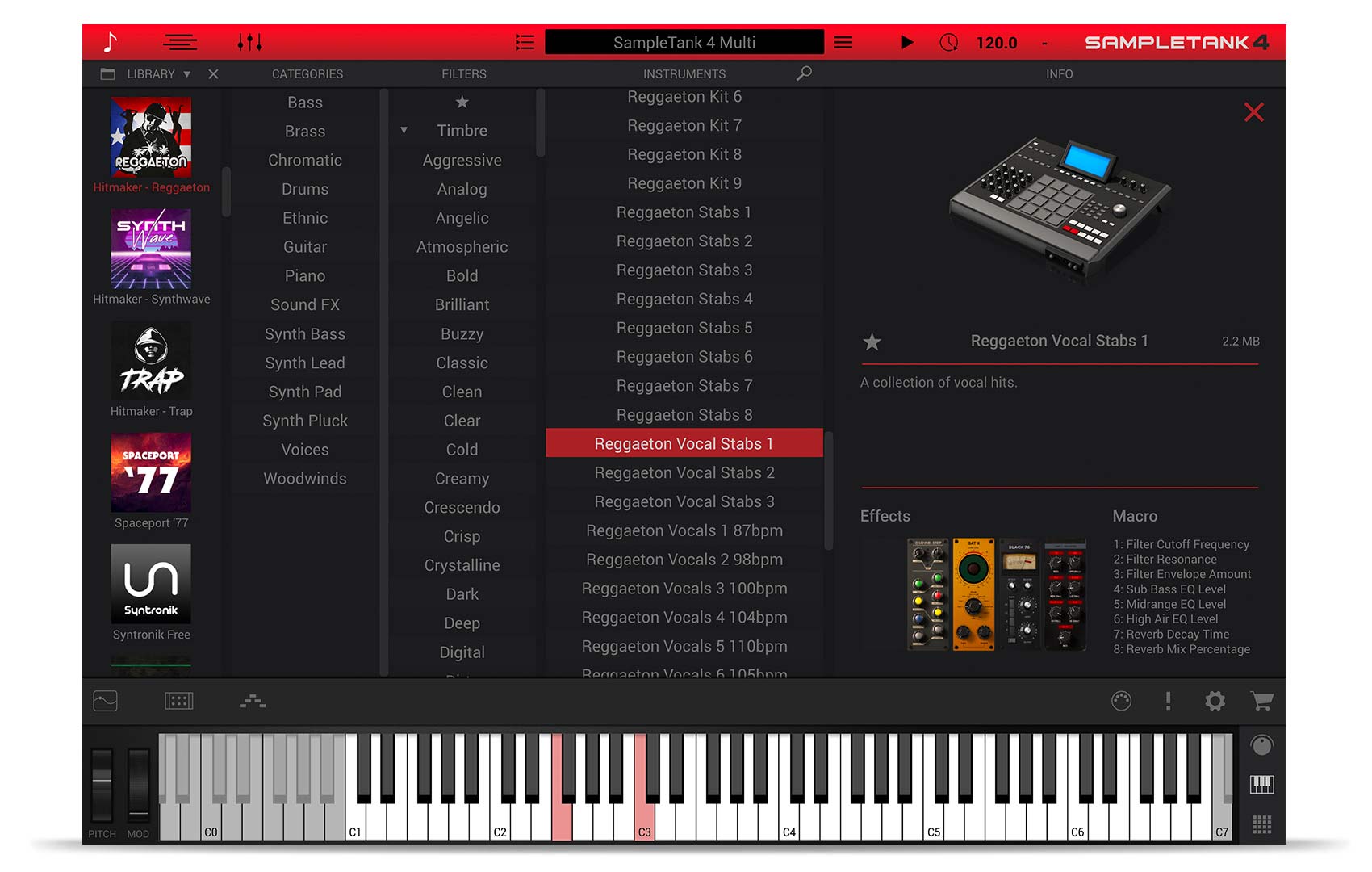The height and width of the screenshot is (872, 1372).
Task: Show the pads grid icon at bottom right
Action: [x=1261, y=824]
